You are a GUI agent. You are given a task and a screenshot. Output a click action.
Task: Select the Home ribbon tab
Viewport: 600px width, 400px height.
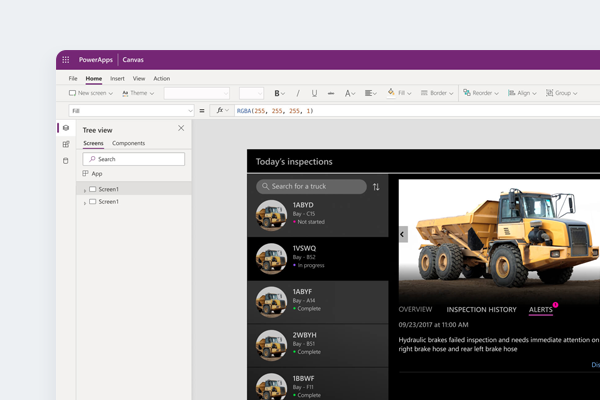(x=94, y=78)
